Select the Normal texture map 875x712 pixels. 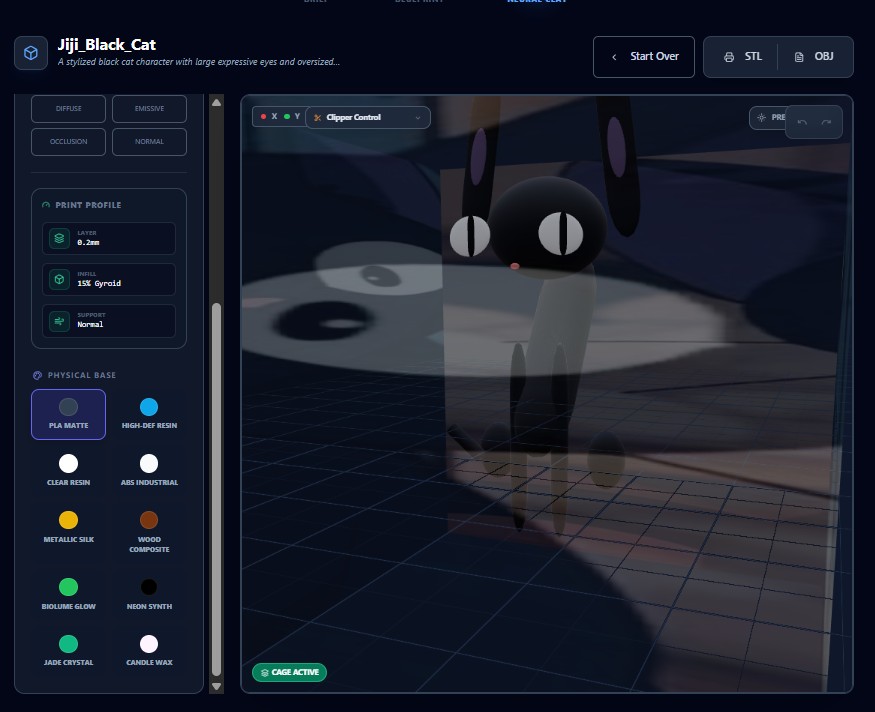(x=149, y=142)
